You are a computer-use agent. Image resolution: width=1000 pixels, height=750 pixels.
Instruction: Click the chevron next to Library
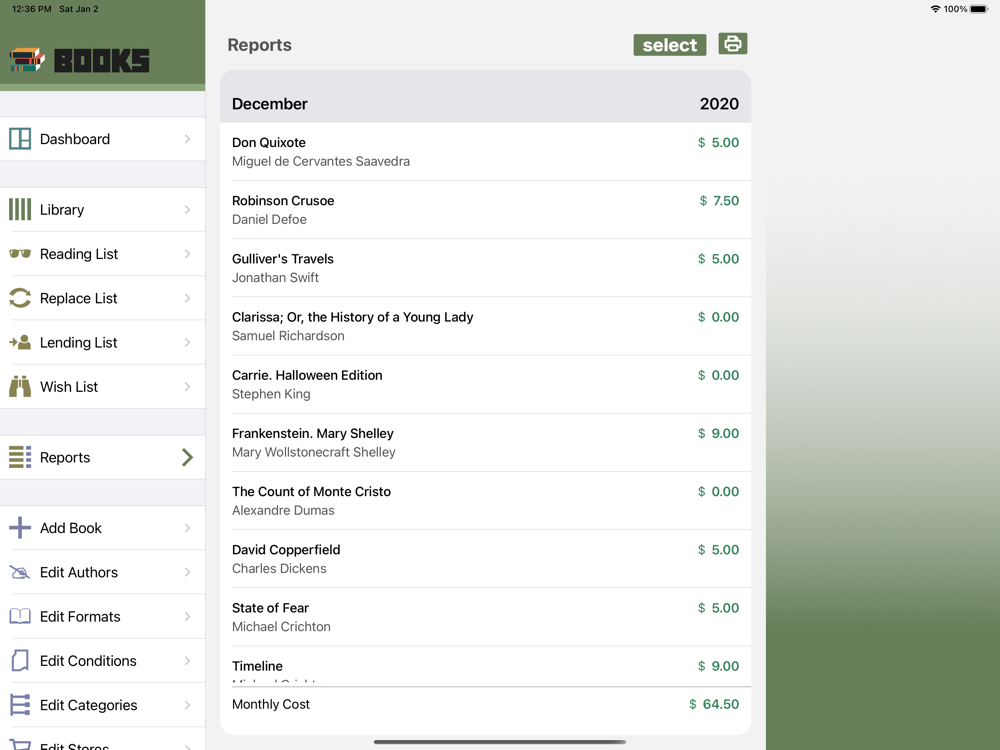(x=188, y=210)
